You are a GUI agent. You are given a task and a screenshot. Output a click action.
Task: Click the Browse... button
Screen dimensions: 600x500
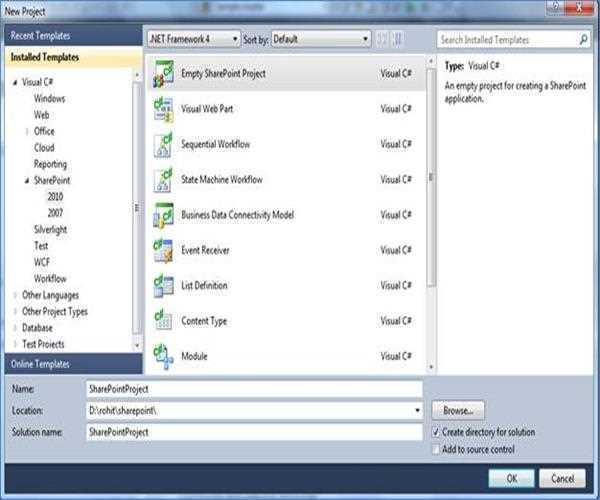coord(458,410)
